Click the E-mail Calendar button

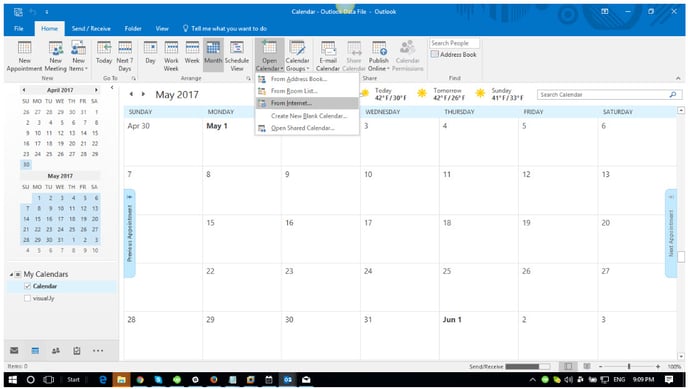pos(328,56)
